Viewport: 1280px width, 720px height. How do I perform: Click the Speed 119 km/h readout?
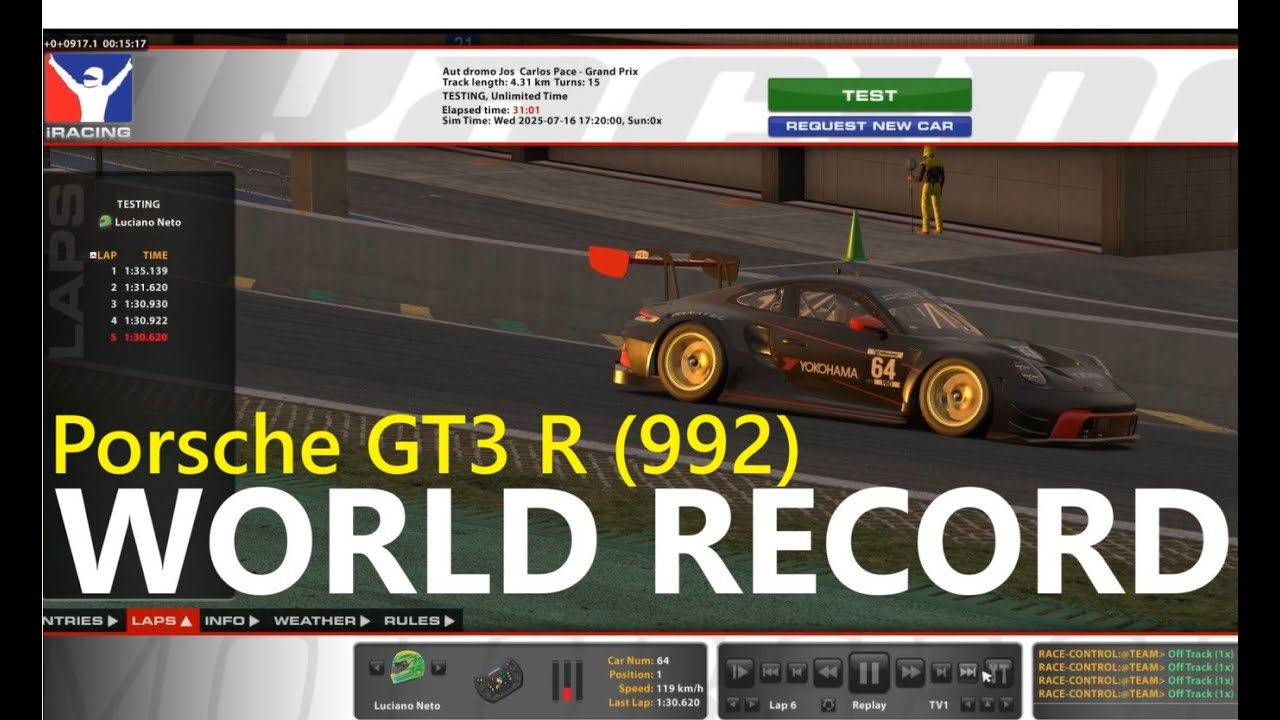pos(680,688)
